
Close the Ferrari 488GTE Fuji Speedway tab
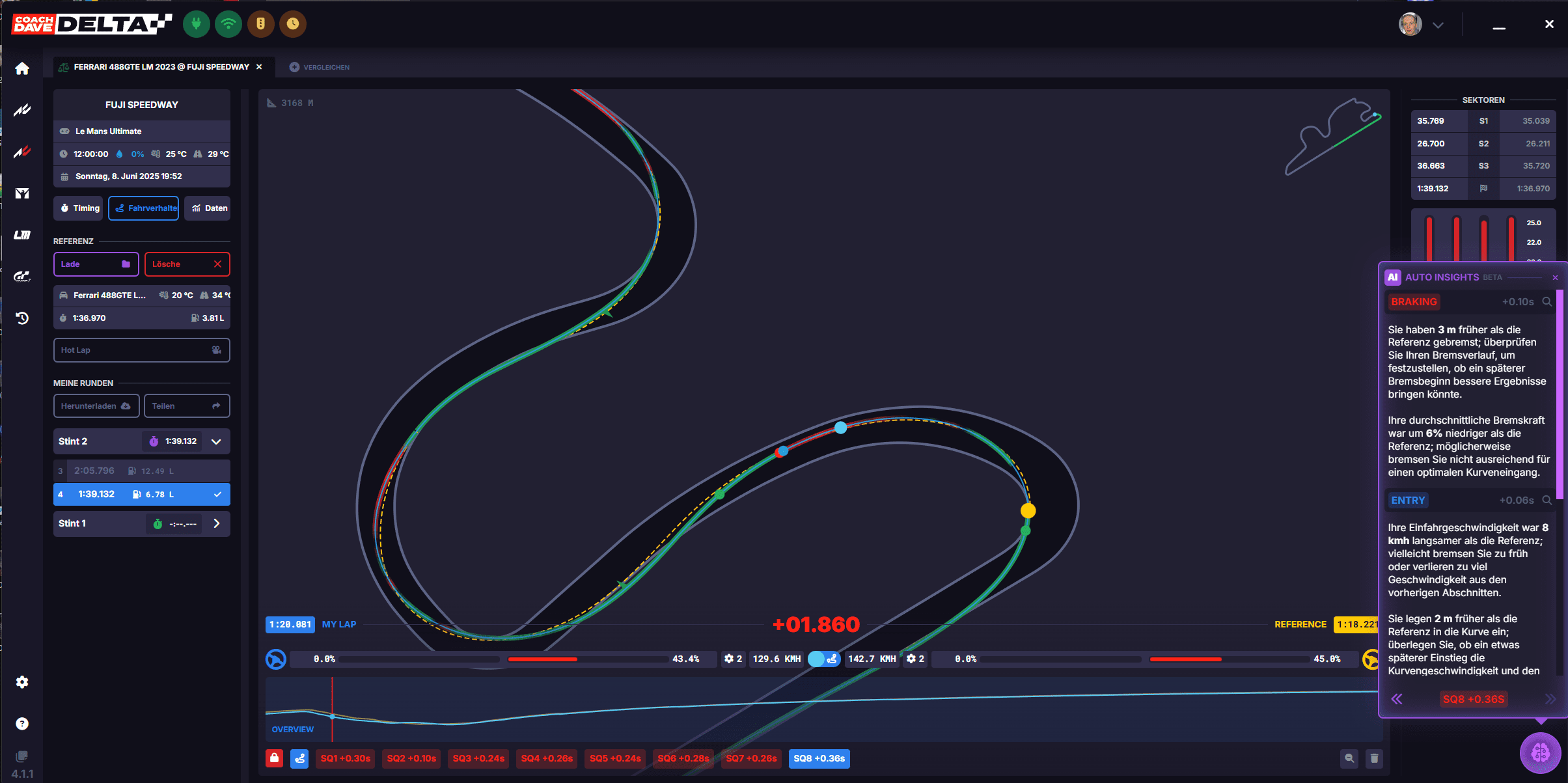[259, 67]
